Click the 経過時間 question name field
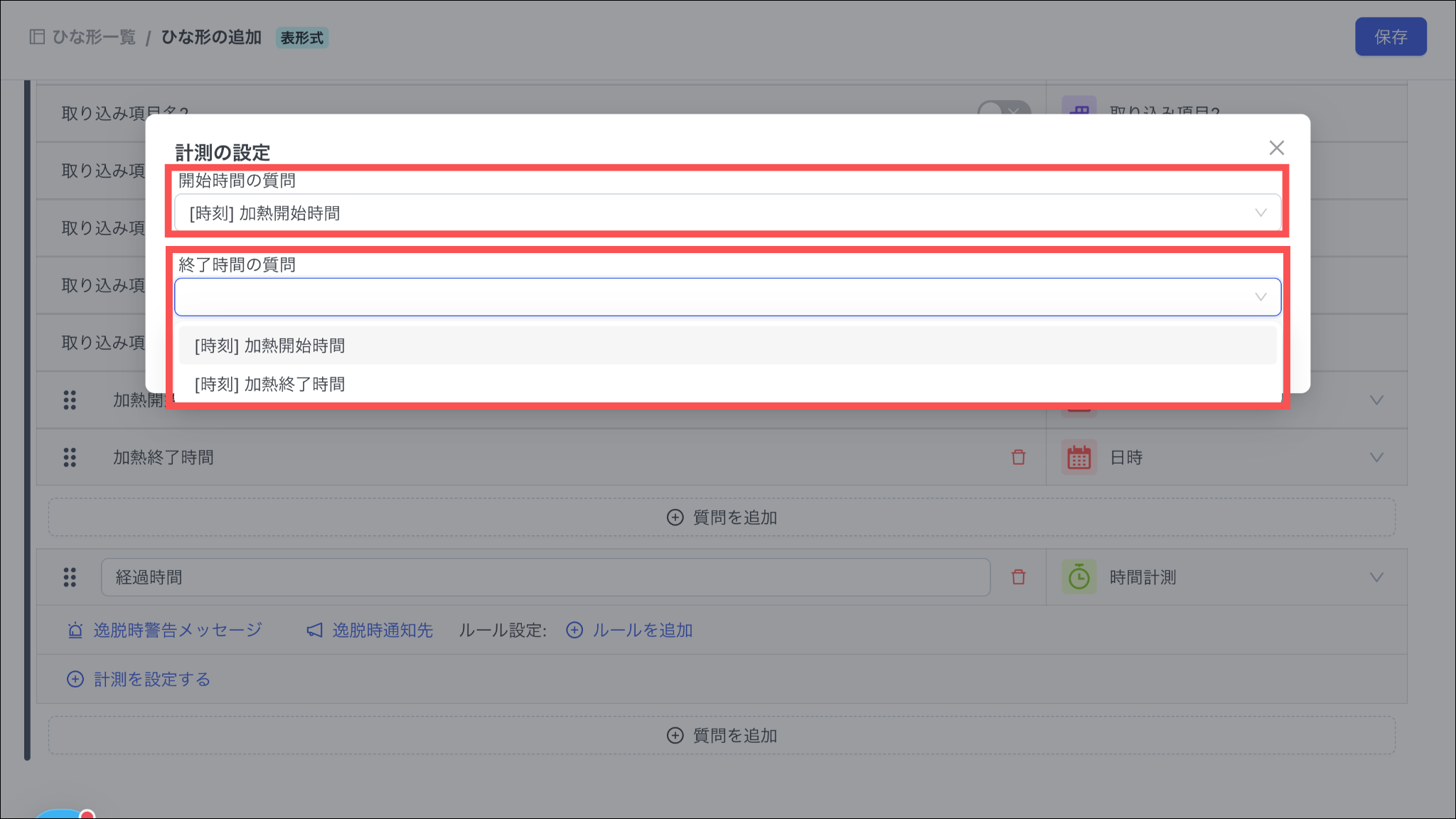 coord(545,577)
